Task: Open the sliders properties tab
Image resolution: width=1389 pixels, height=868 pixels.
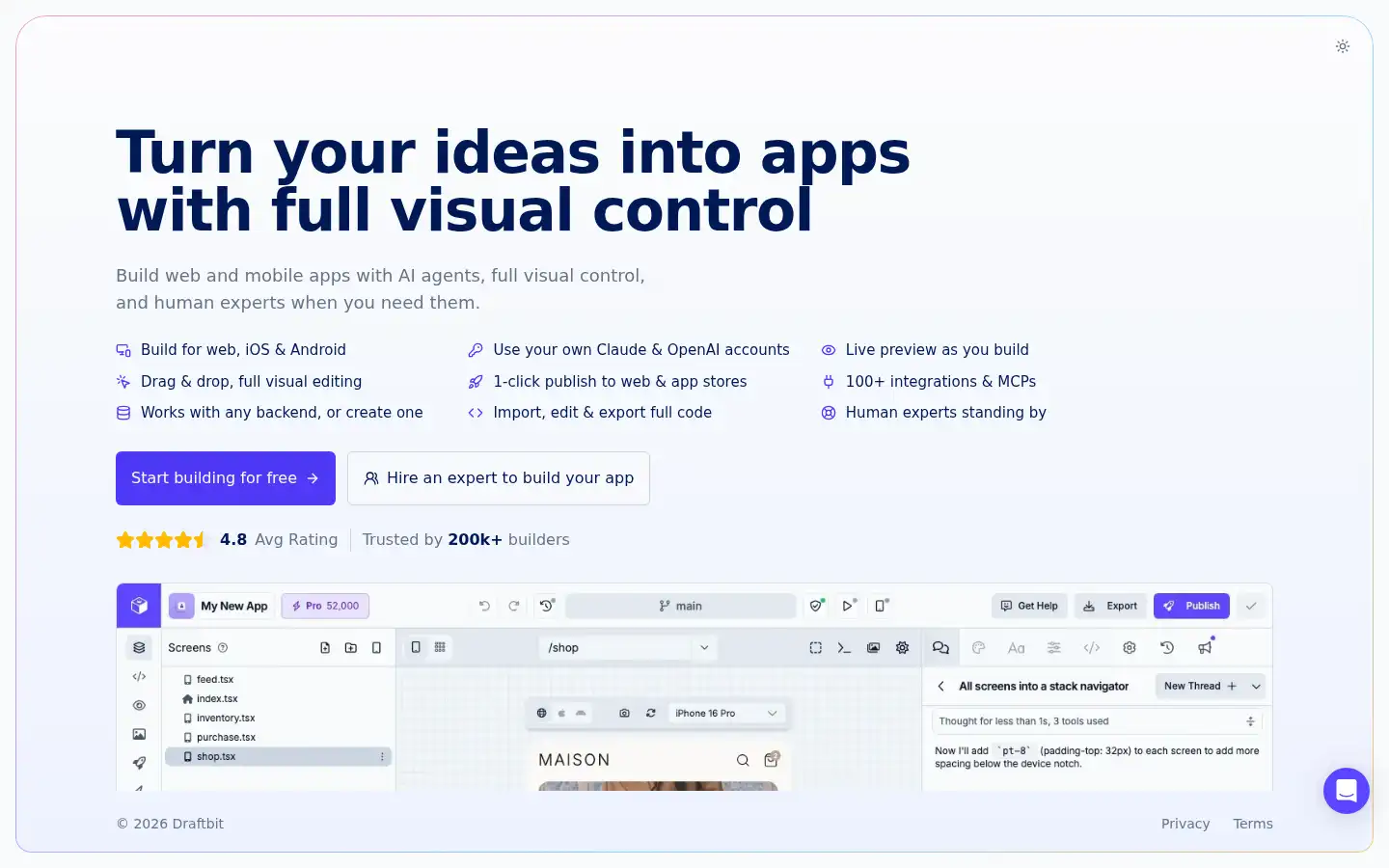Action: [x=1054, y=648]
